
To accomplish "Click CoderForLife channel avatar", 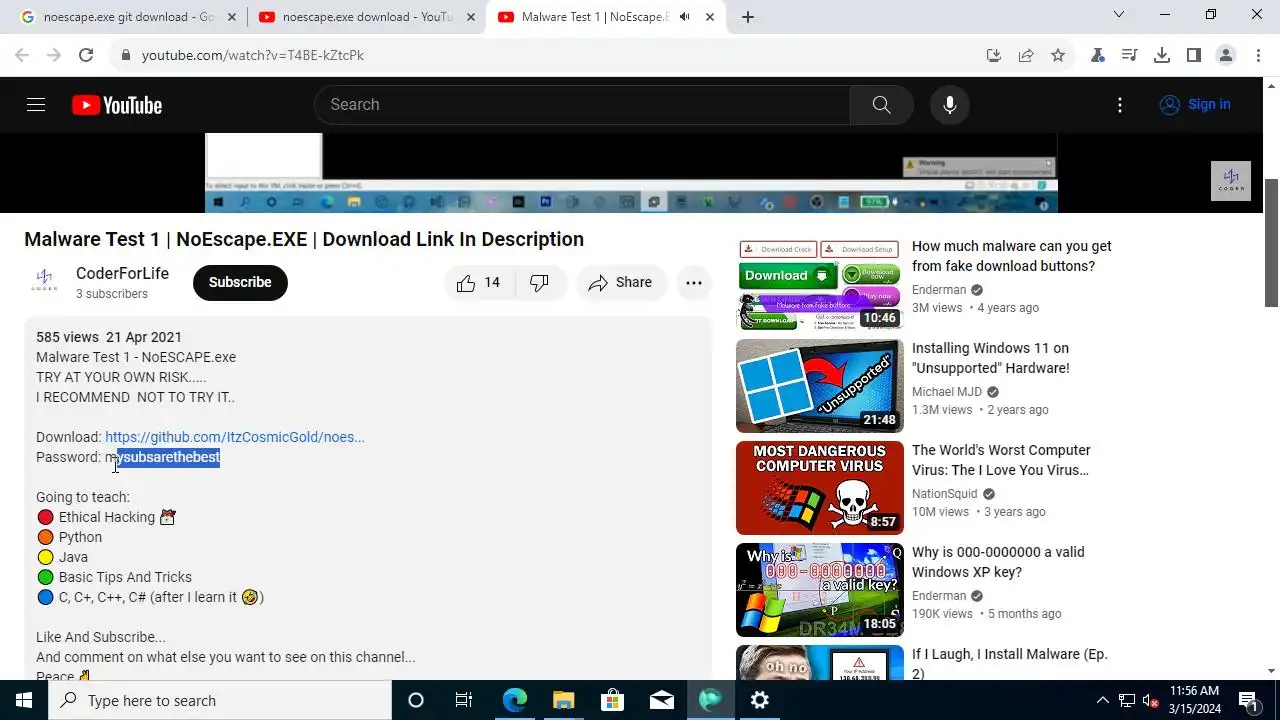I will [44, 282].
